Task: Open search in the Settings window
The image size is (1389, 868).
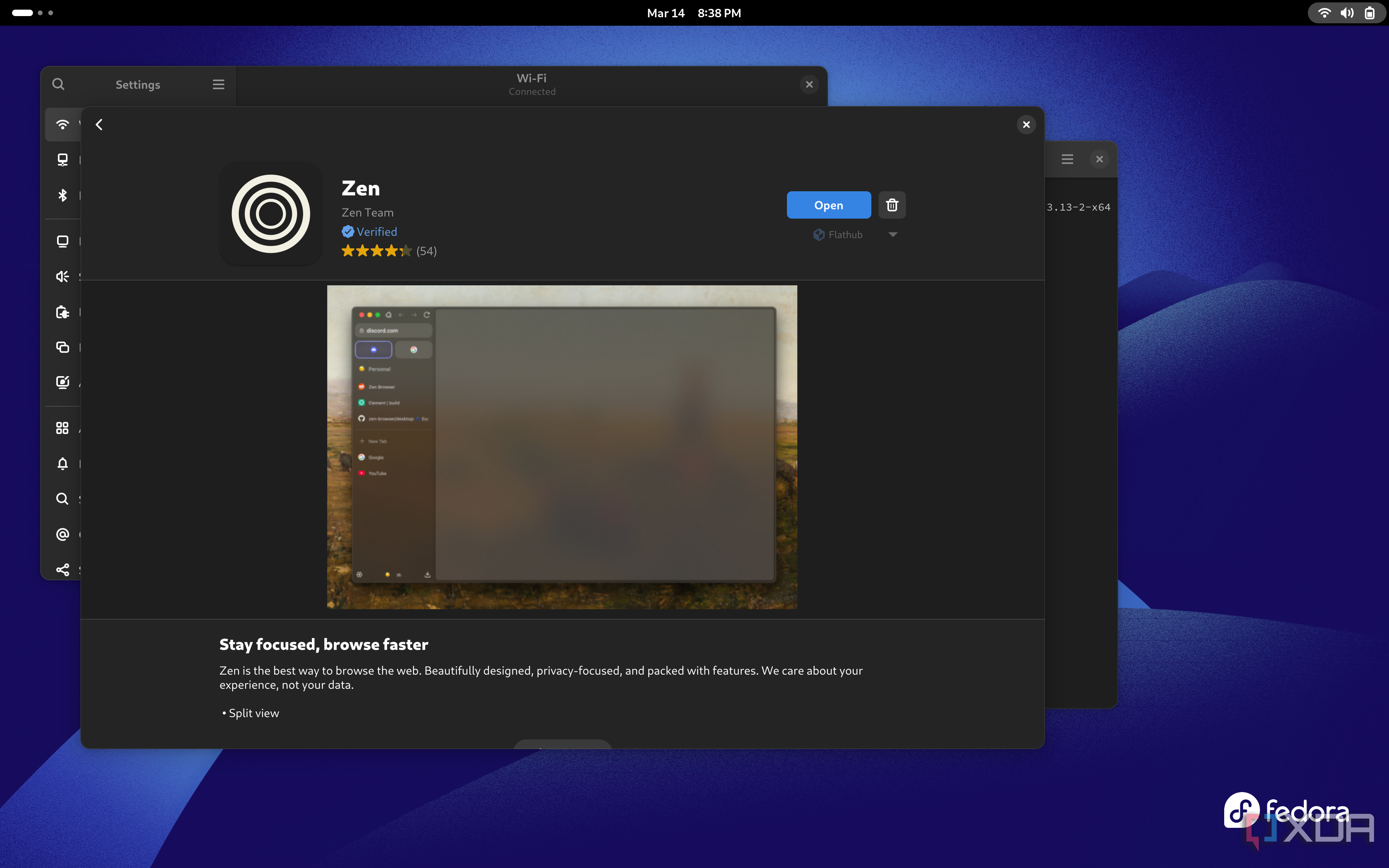Action: pyautogui.click(x=58, y=84)
